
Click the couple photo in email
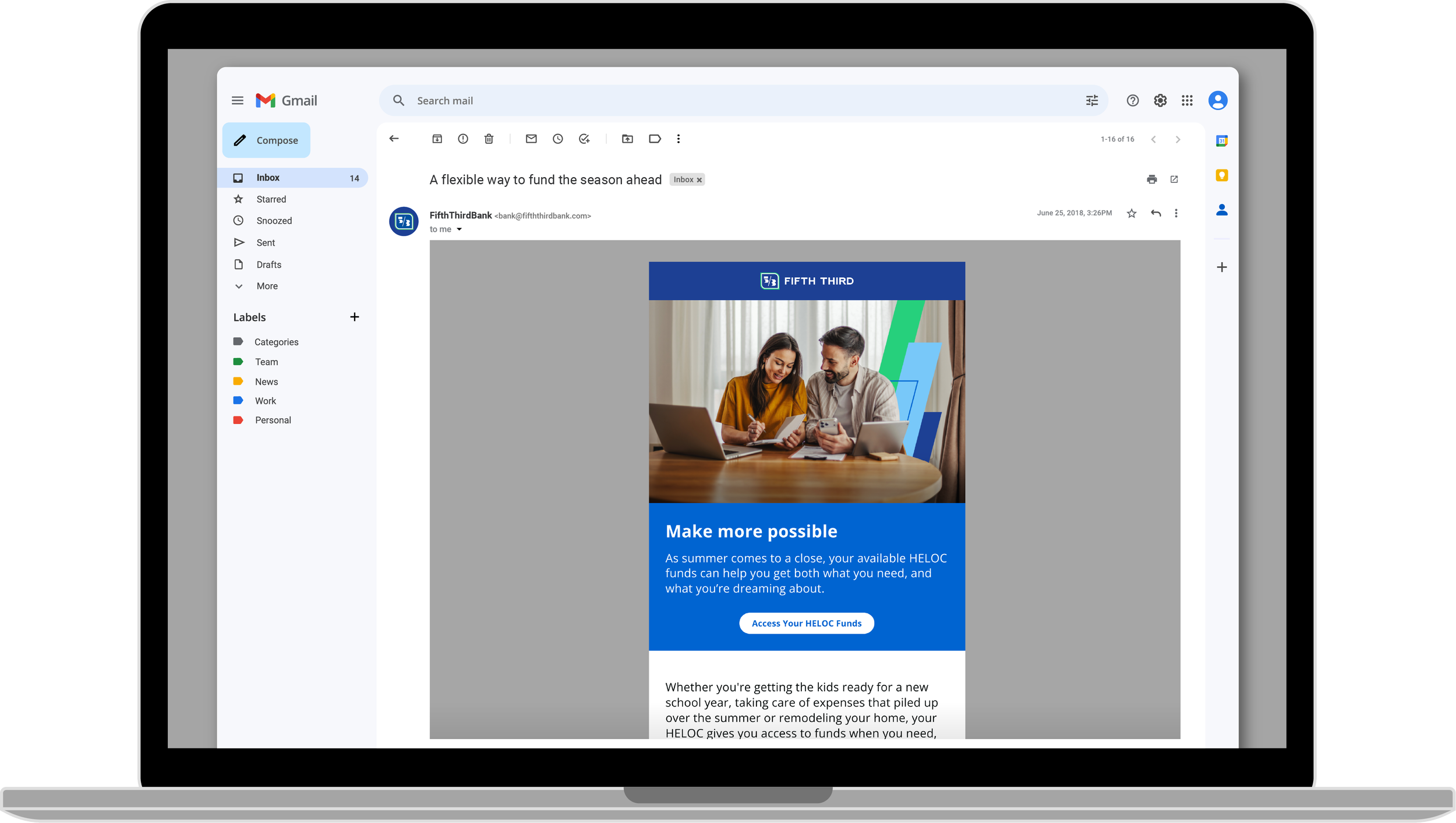pos(807,401)
